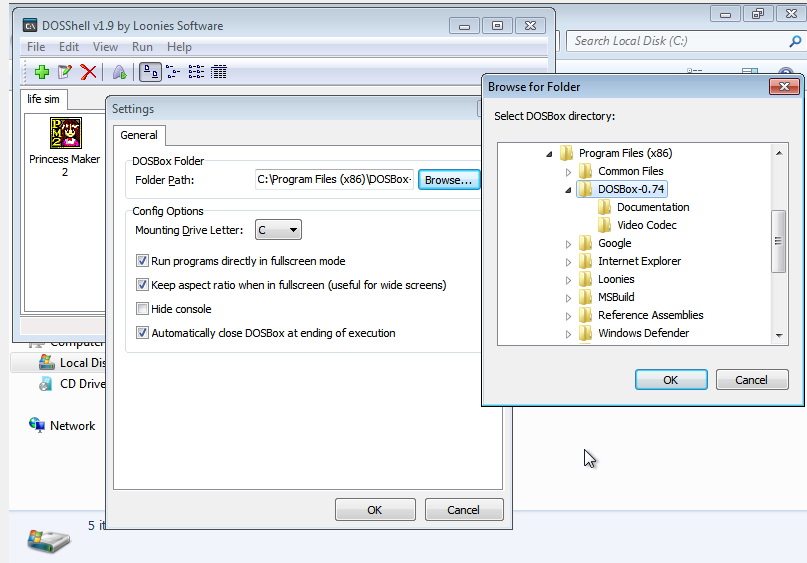Click the folder tree scroll down arrow
Viewport: 807px width, 563px height.
tap(779, 336)
